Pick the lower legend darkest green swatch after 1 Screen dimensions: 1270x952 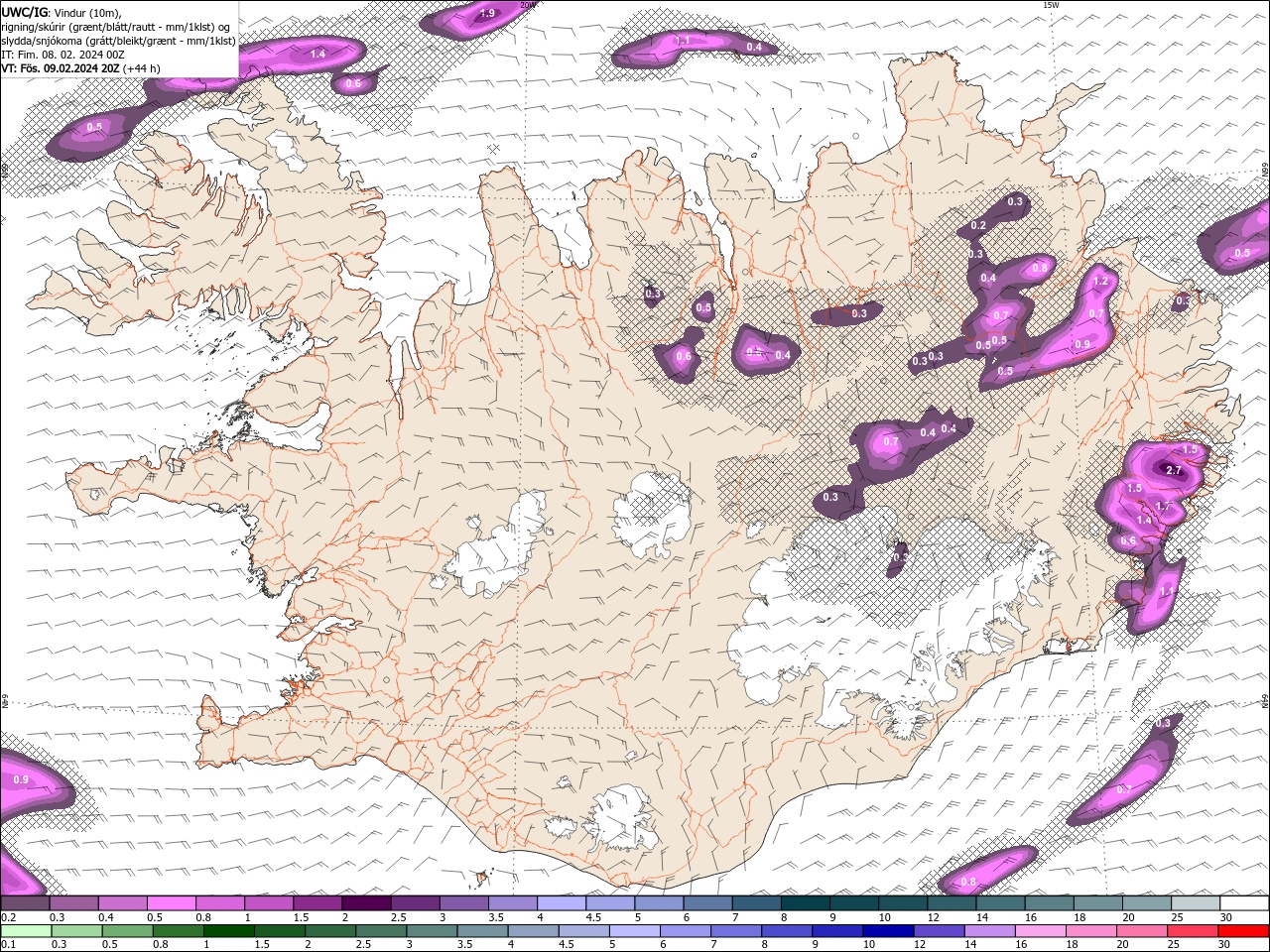(228, 930)
